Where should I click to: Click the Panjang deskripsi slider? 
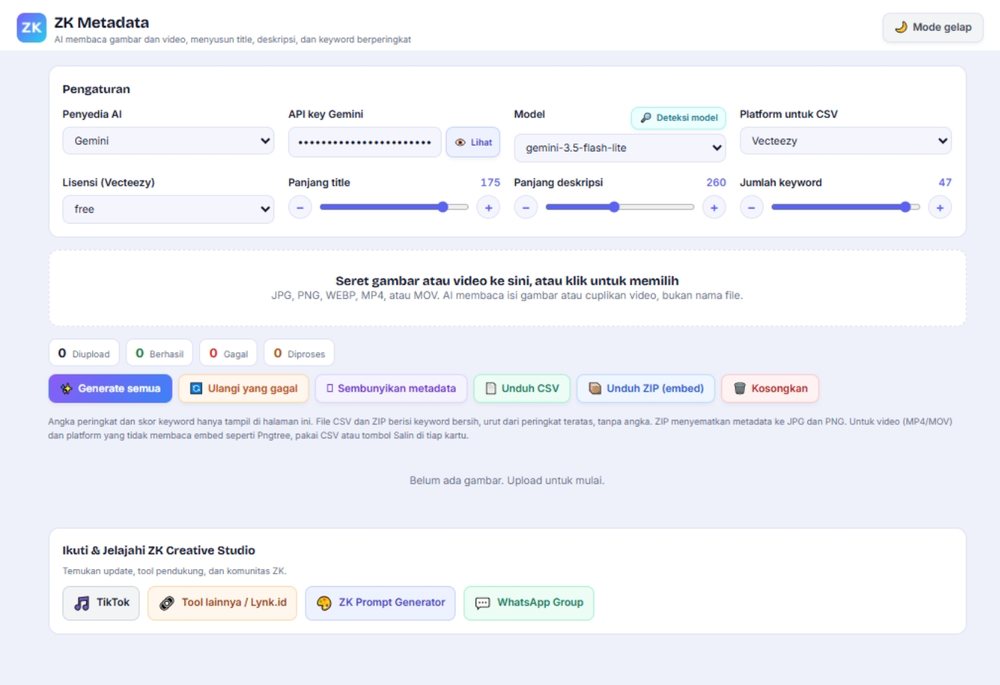pos(620,207)
